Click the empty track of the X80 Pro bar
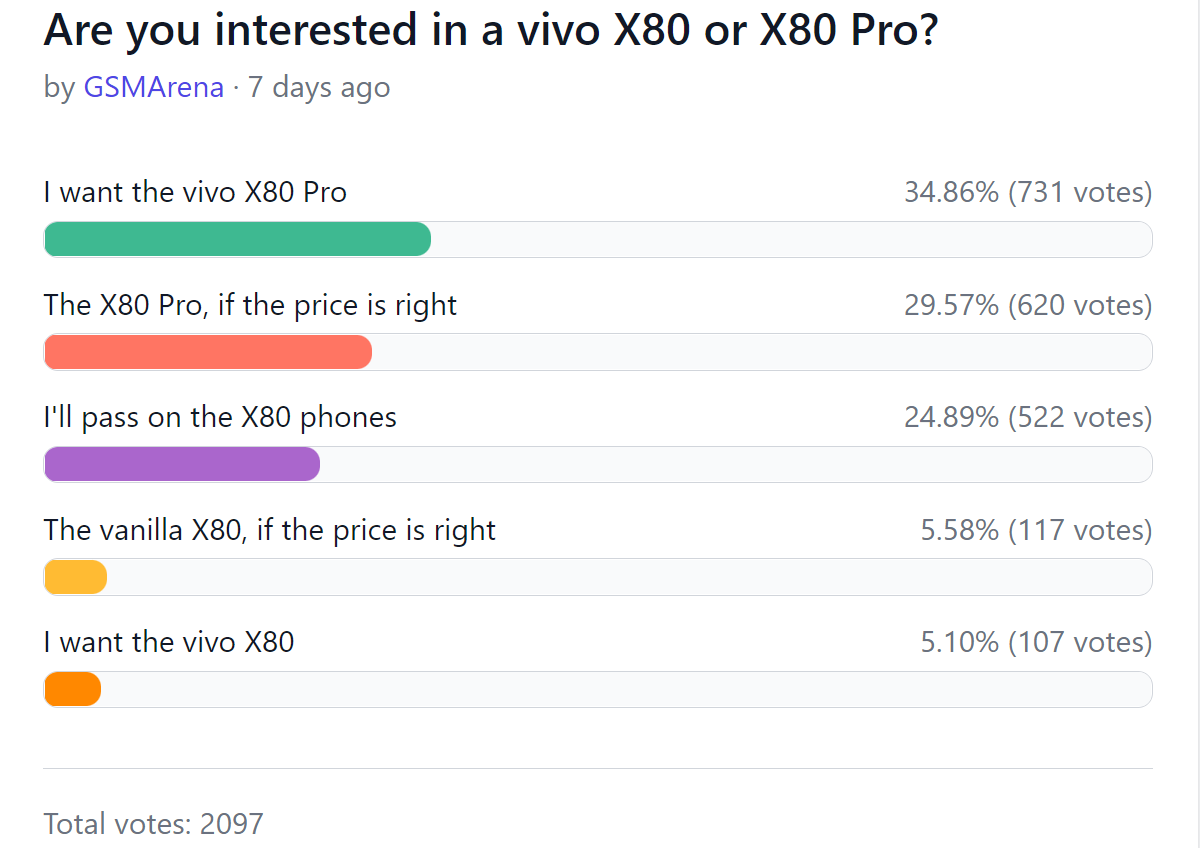The height and width of the screenshot is (848, 1200). (x=792, y=239)
